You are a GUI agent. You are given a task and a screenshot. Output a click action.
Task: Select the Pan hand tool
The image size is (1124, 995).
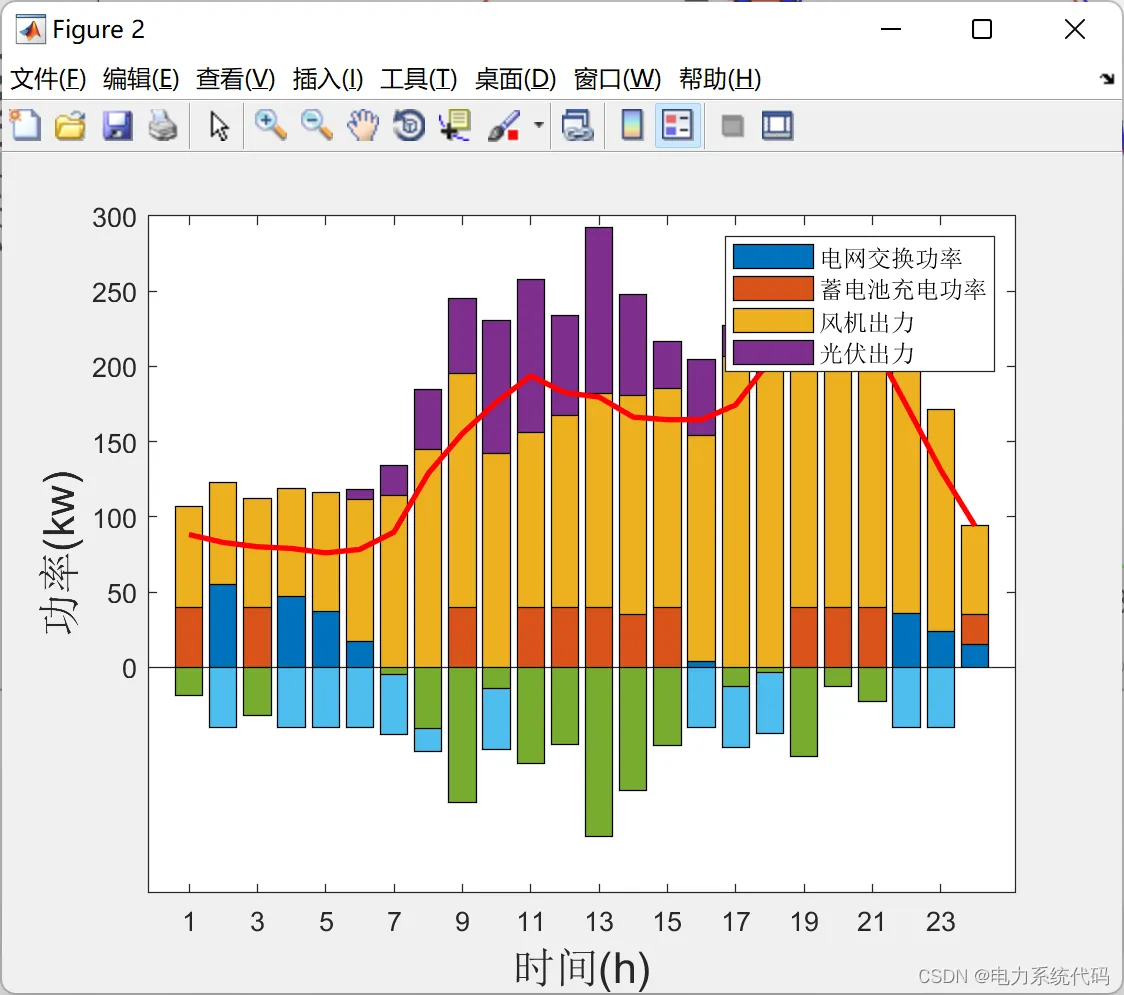pyautogui.click(x=363, y=125)
